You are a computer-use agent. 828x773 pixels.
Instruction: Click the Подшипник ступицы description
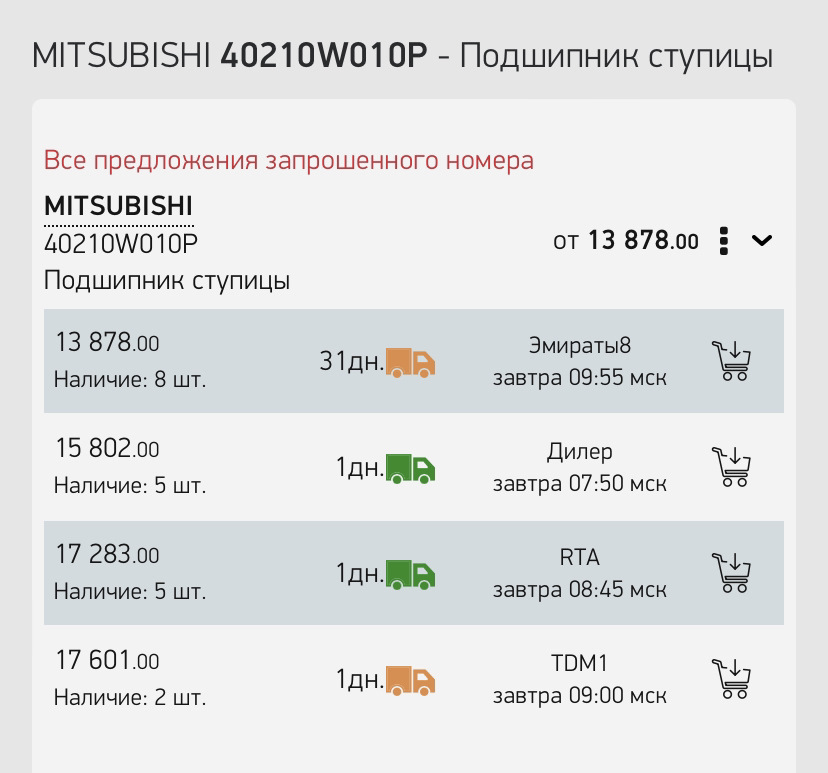tap(166, 280)
